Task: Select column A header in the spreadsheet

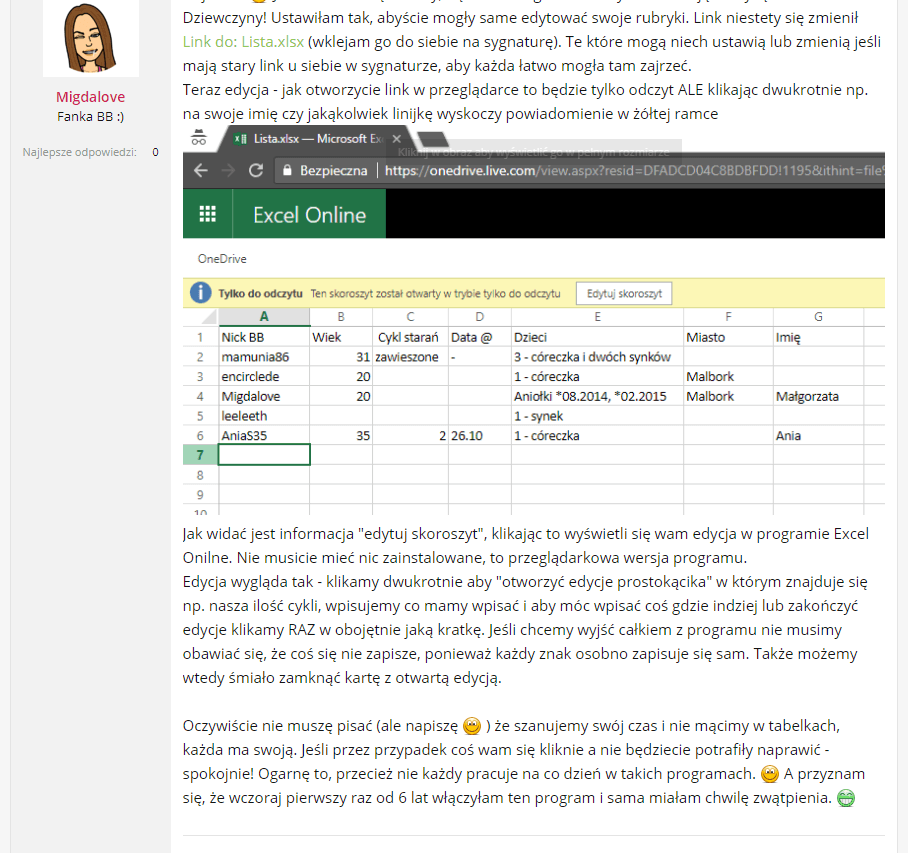Action: click(x=263, y=317)
